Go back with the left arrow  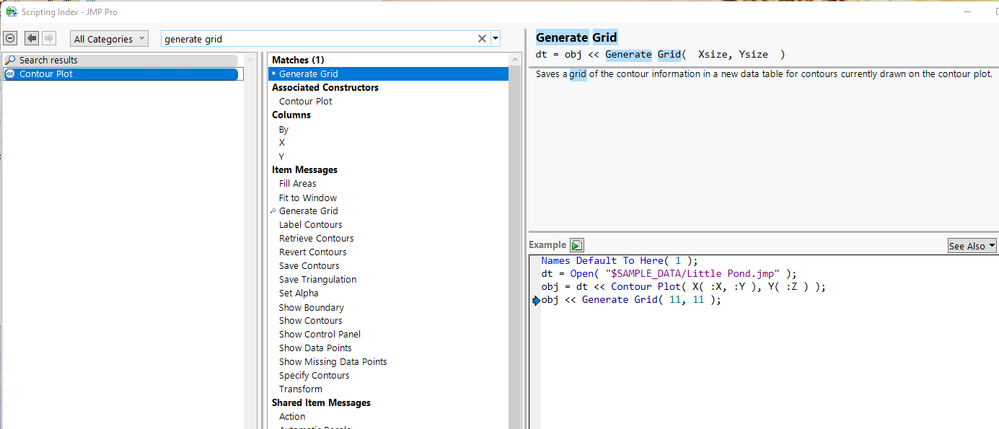(x=32, y=38)
